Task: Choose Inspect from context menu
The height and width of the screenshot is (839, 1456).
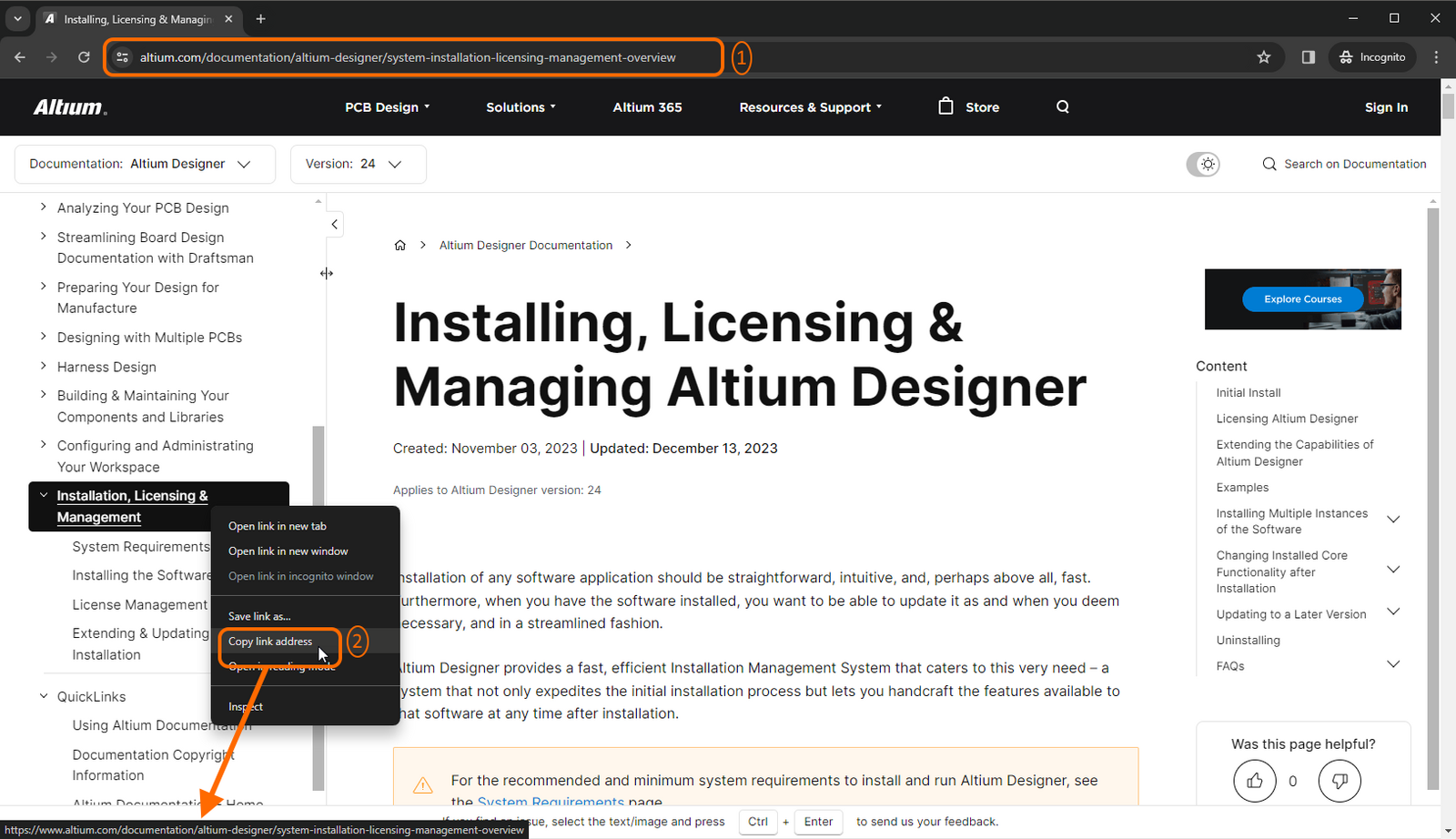Action: pos(305,707)
